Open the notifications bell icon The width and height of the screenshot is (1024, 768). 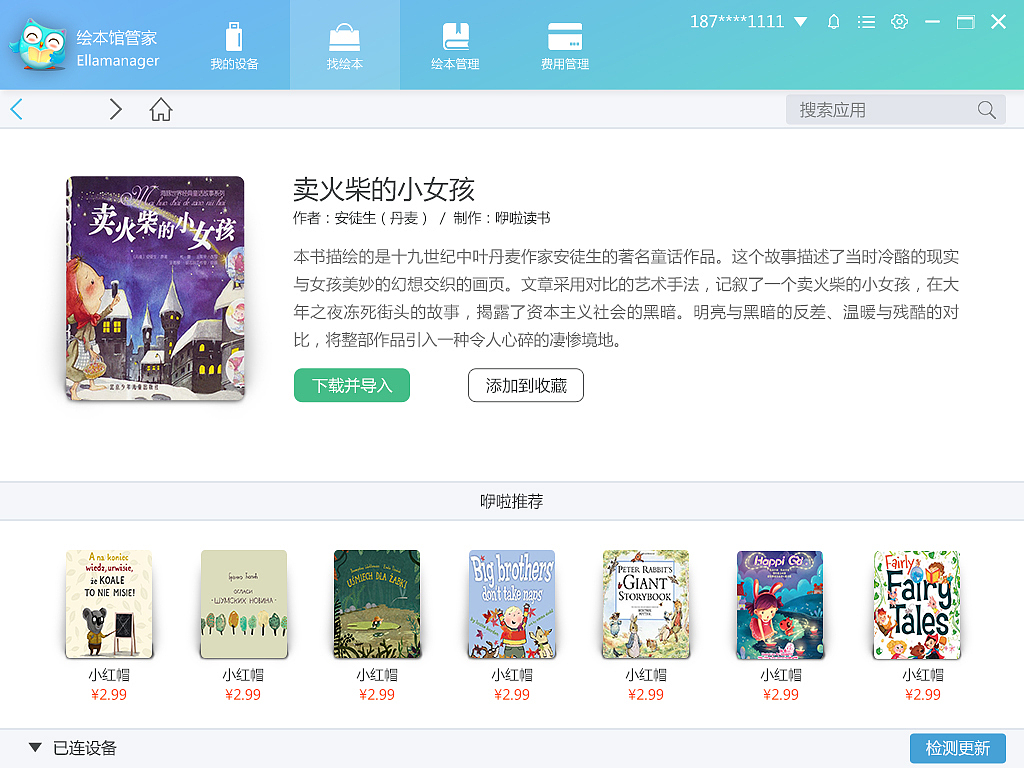[x=833, y=21]
